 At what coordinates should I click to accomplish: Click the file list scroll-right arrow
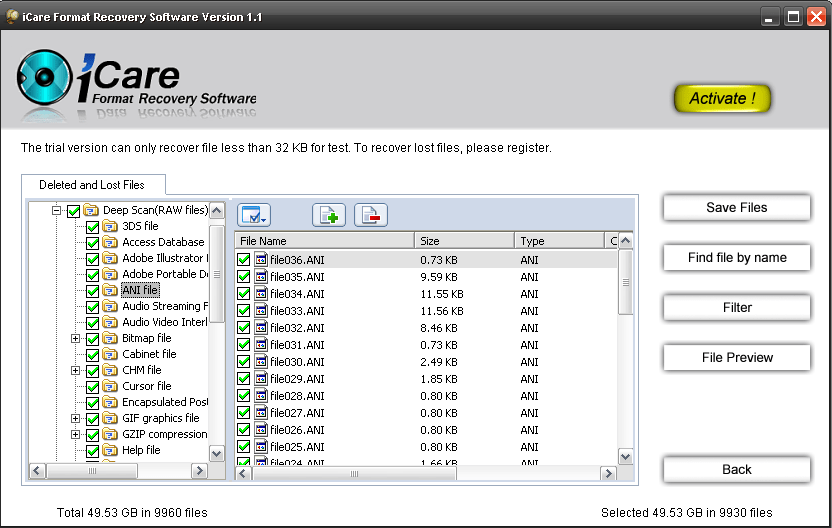608,473
